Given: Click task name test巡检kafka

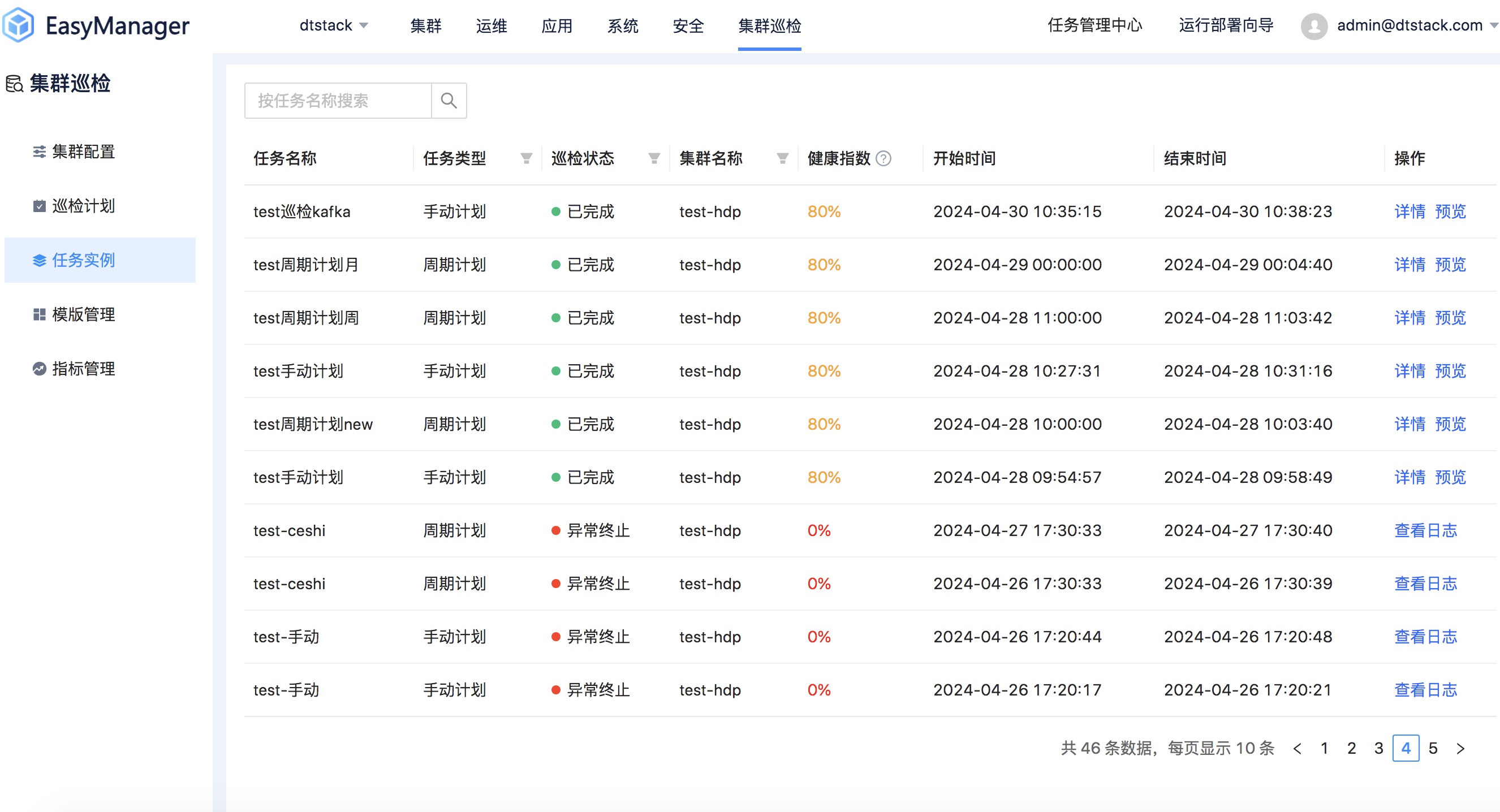Looking at the screenshot, I should [x=301, y=212].
